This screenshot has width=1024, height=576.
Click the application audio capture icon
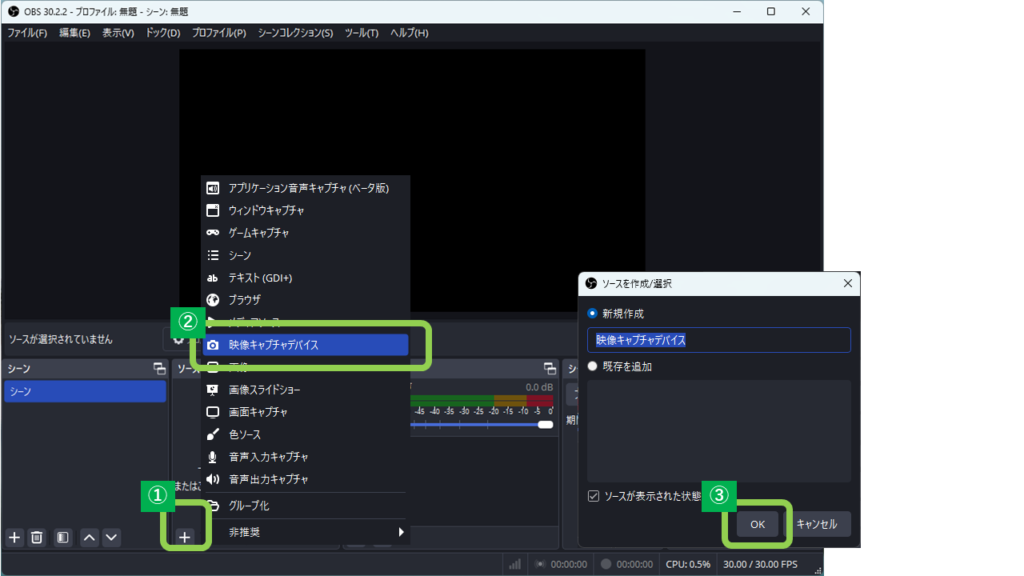pyautogui.click(x=213, y=188)
